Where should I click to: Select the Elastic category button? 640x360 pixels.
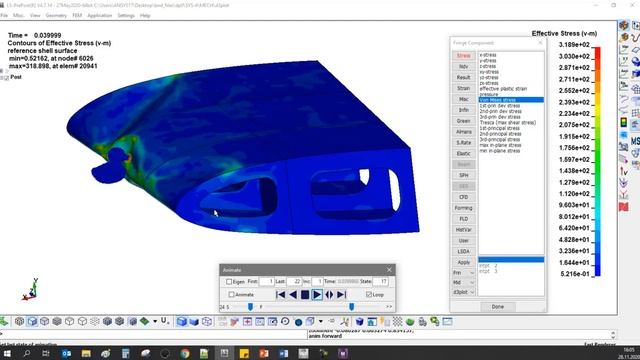pos(464,153)
